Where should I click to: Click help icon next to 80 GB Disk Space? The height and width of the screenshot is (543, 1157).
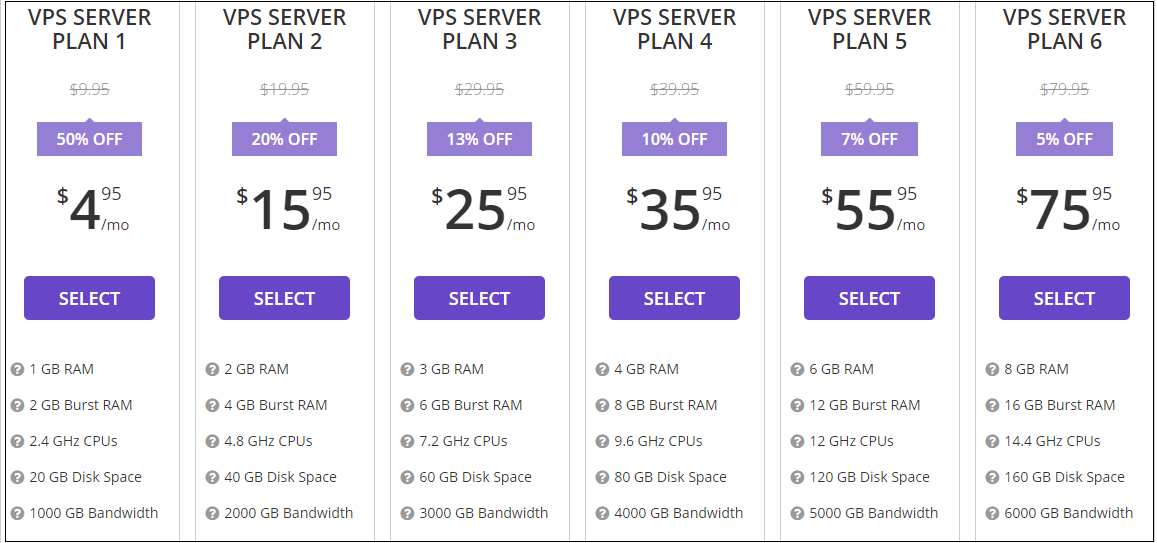(602, 478)
